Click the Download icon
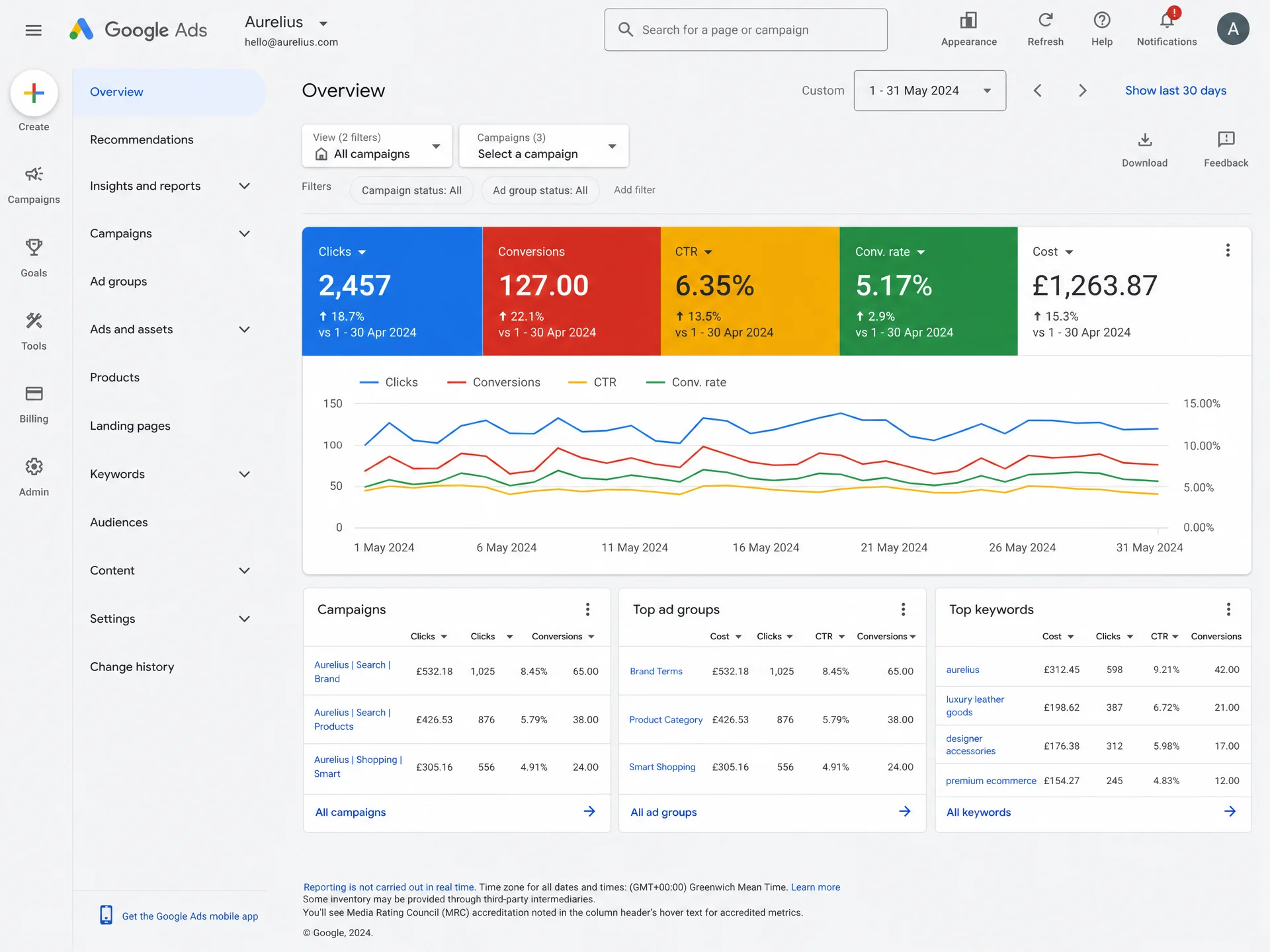 (x=1145, y=139)
